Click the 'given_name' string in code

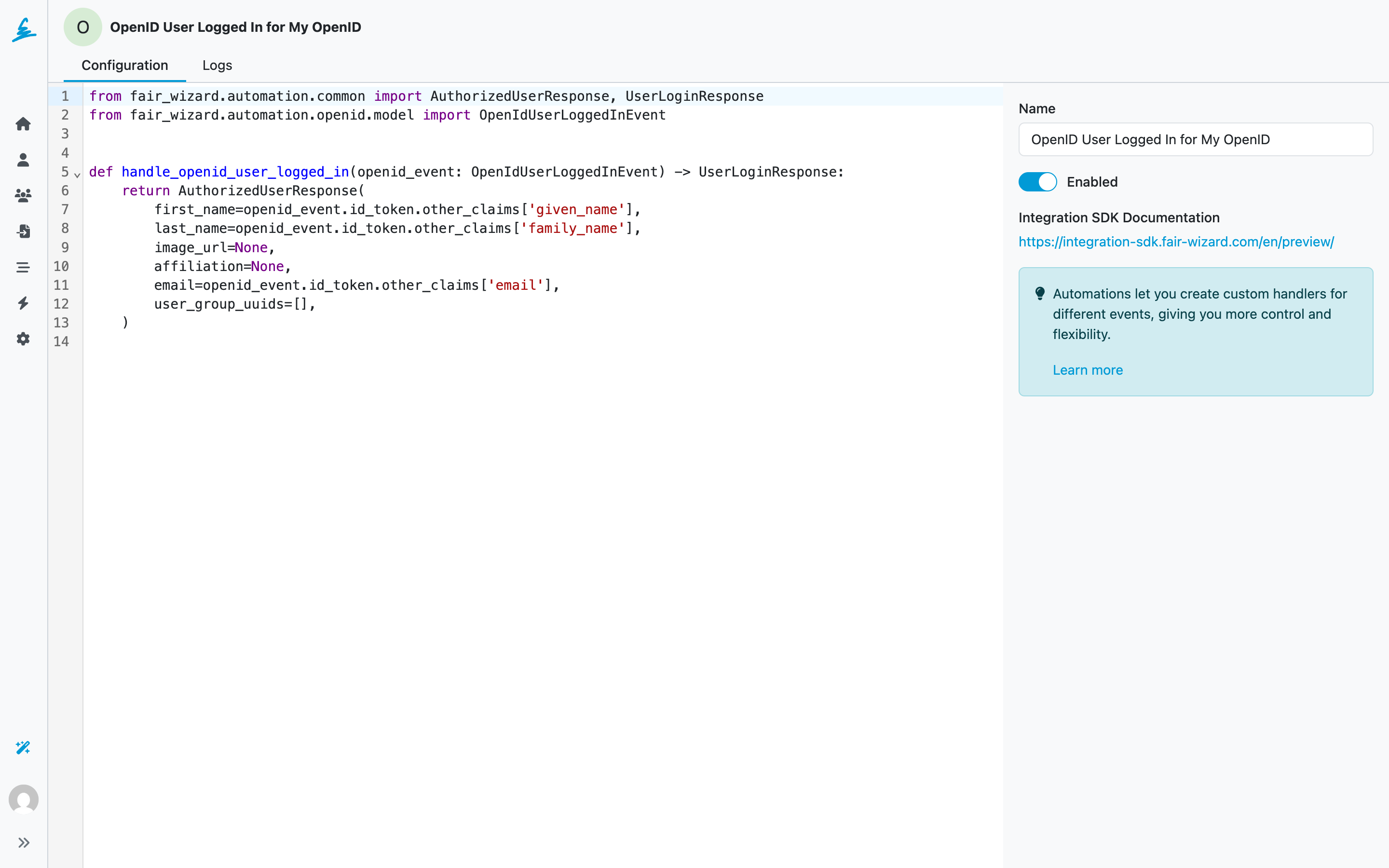(x=576, y=210)
